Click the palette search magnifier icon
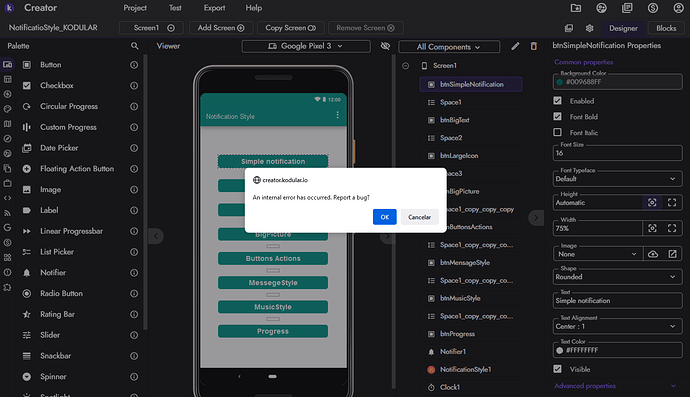The image size is (690, 397). [135, 46]
